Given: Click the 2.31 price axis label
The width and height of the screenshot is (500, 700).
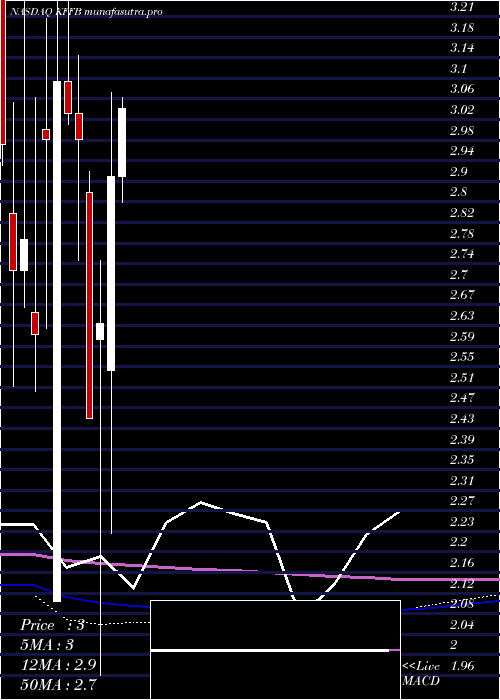Looking at the screenshot, I should point(462,481).
